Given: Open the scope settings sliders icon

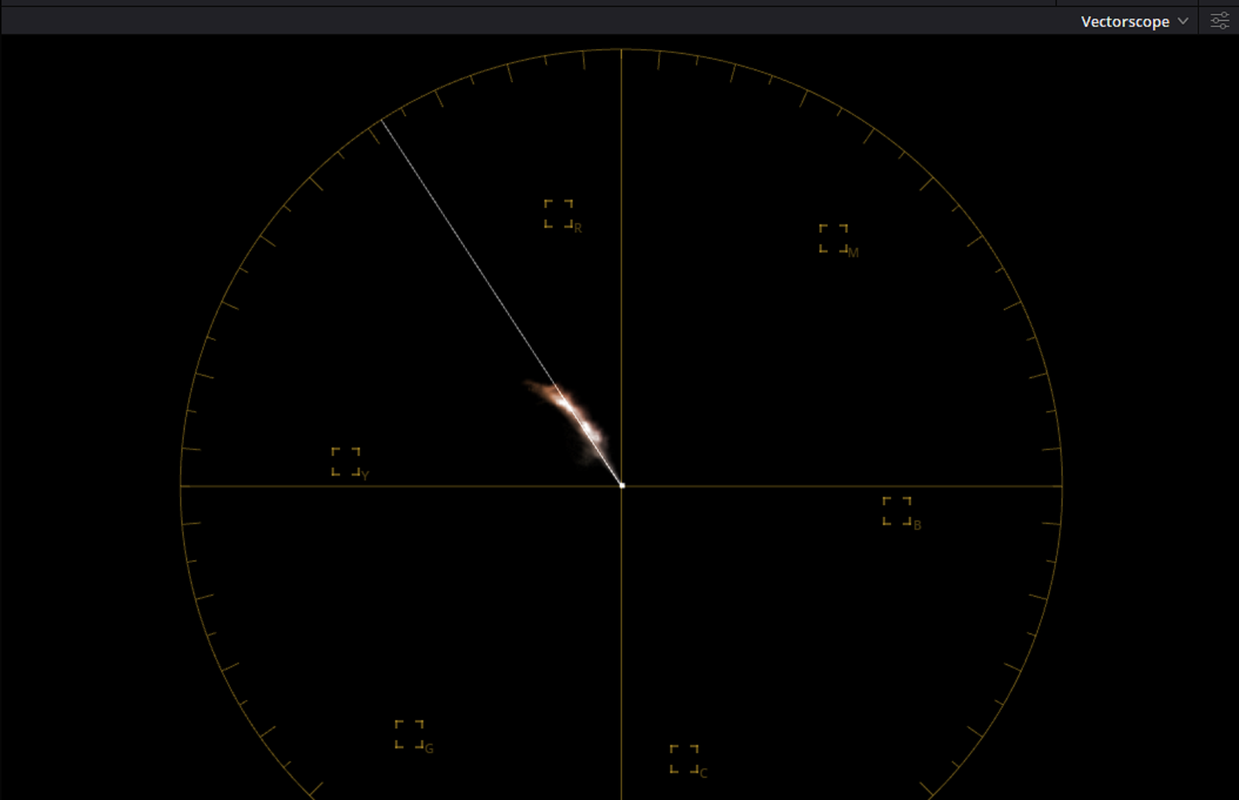Looking at the screenshot, I should [1219, 21].
